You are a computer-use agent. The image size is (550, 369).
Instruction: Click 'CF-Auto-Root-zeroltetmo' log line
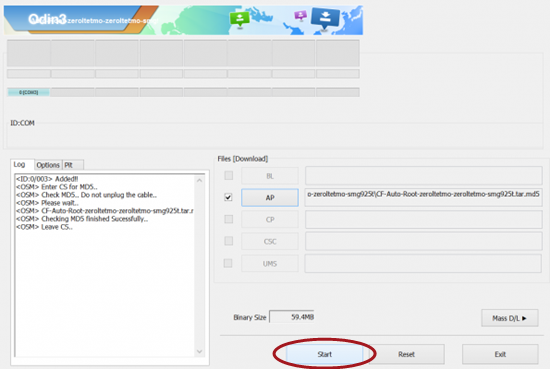[x=105, y=211]
